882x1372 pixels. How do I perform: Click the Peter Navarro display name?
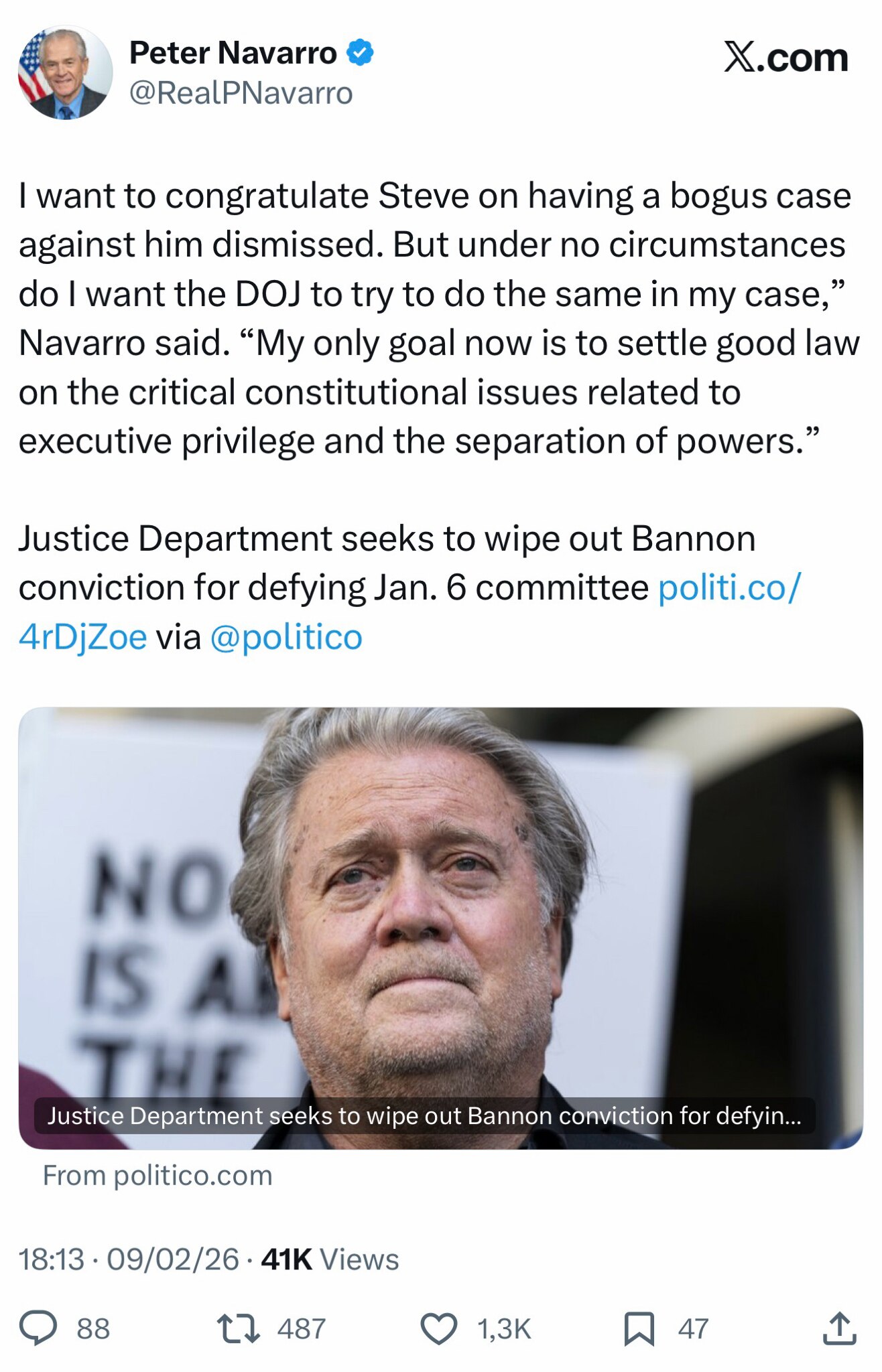click(233, 53)
